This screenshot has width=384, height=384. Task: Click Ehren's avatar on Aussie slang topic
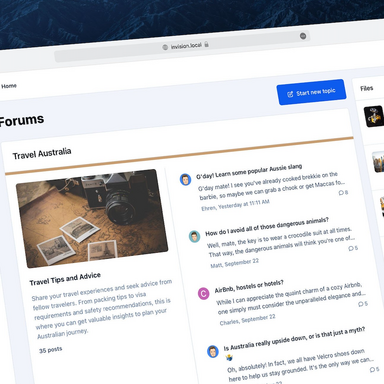click(x=185, y=179)
